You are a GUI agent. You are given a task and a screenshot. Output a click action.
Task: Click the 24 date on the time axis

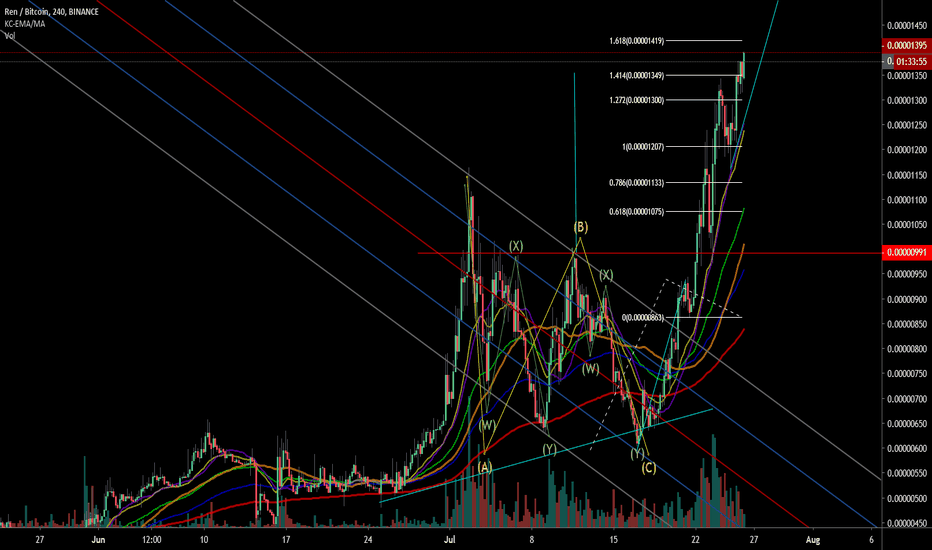pos(368,540)
